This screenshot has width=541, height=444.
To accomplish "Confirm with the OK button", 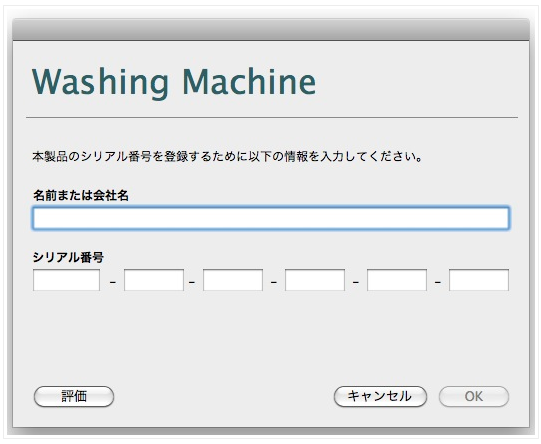I will [x=474, y=396].
